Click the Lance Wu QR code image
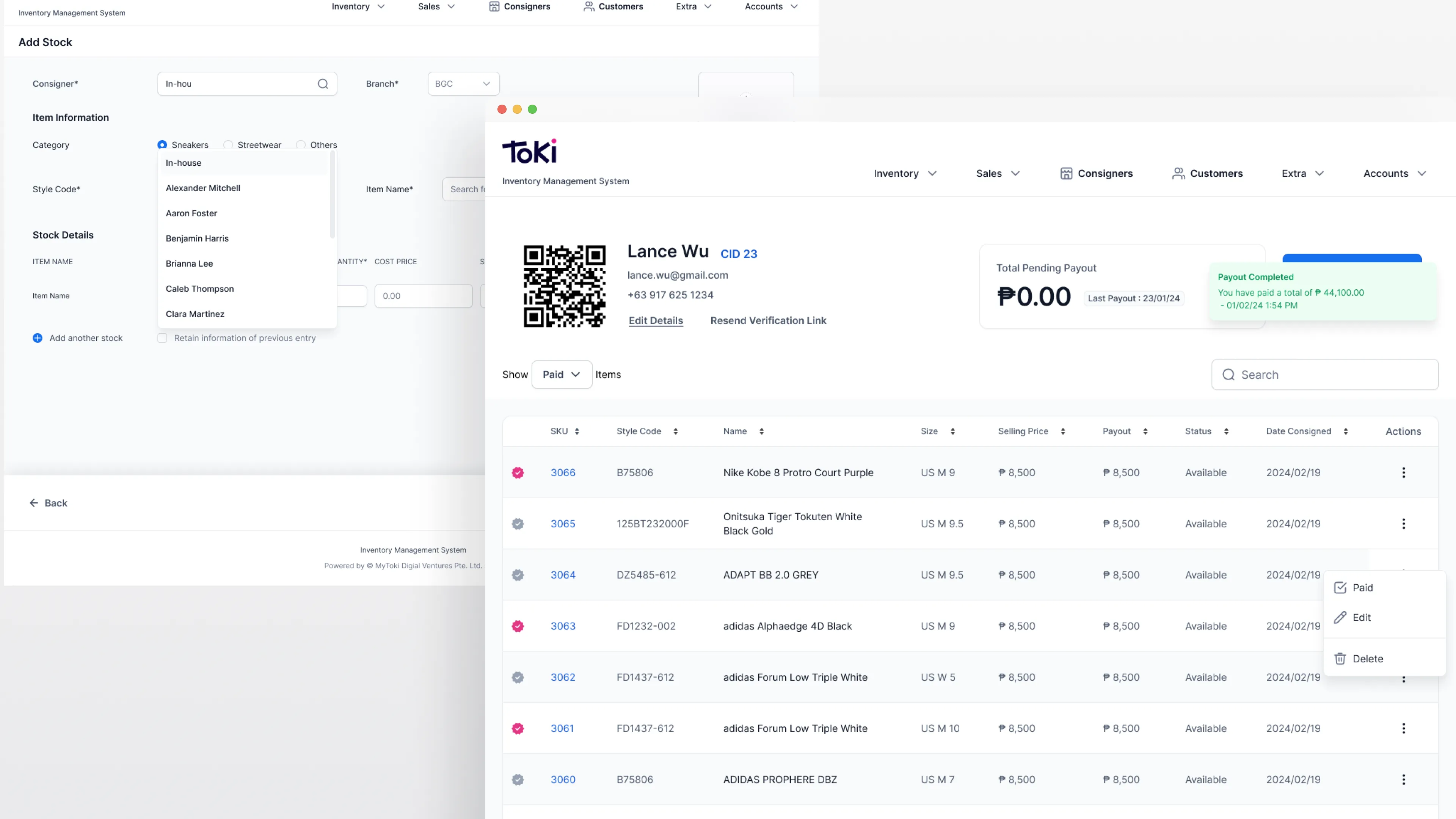Image resolution: width=1456 pixels, height=819 pixels. click(x=564, y=286)
